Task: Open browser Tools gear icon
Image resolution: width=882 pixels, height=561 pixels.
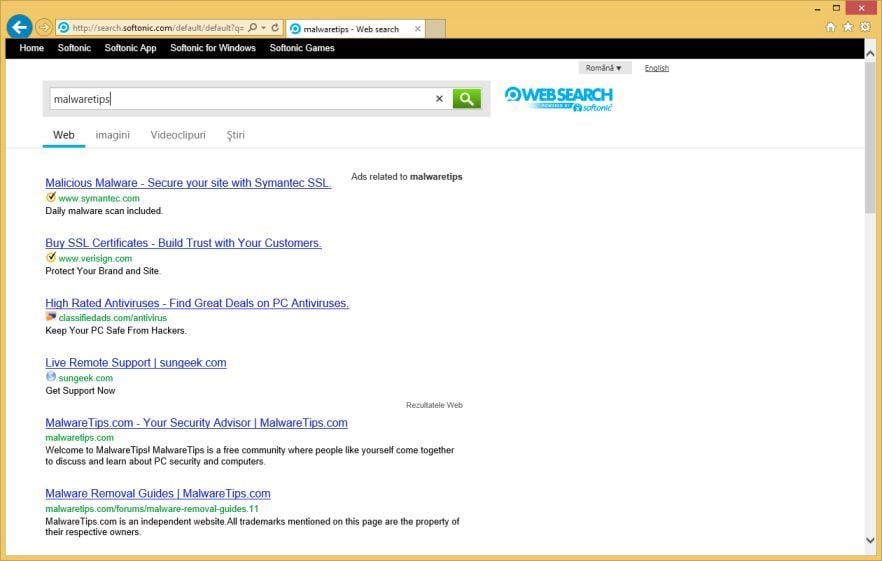Action: (x=865, y=27)
